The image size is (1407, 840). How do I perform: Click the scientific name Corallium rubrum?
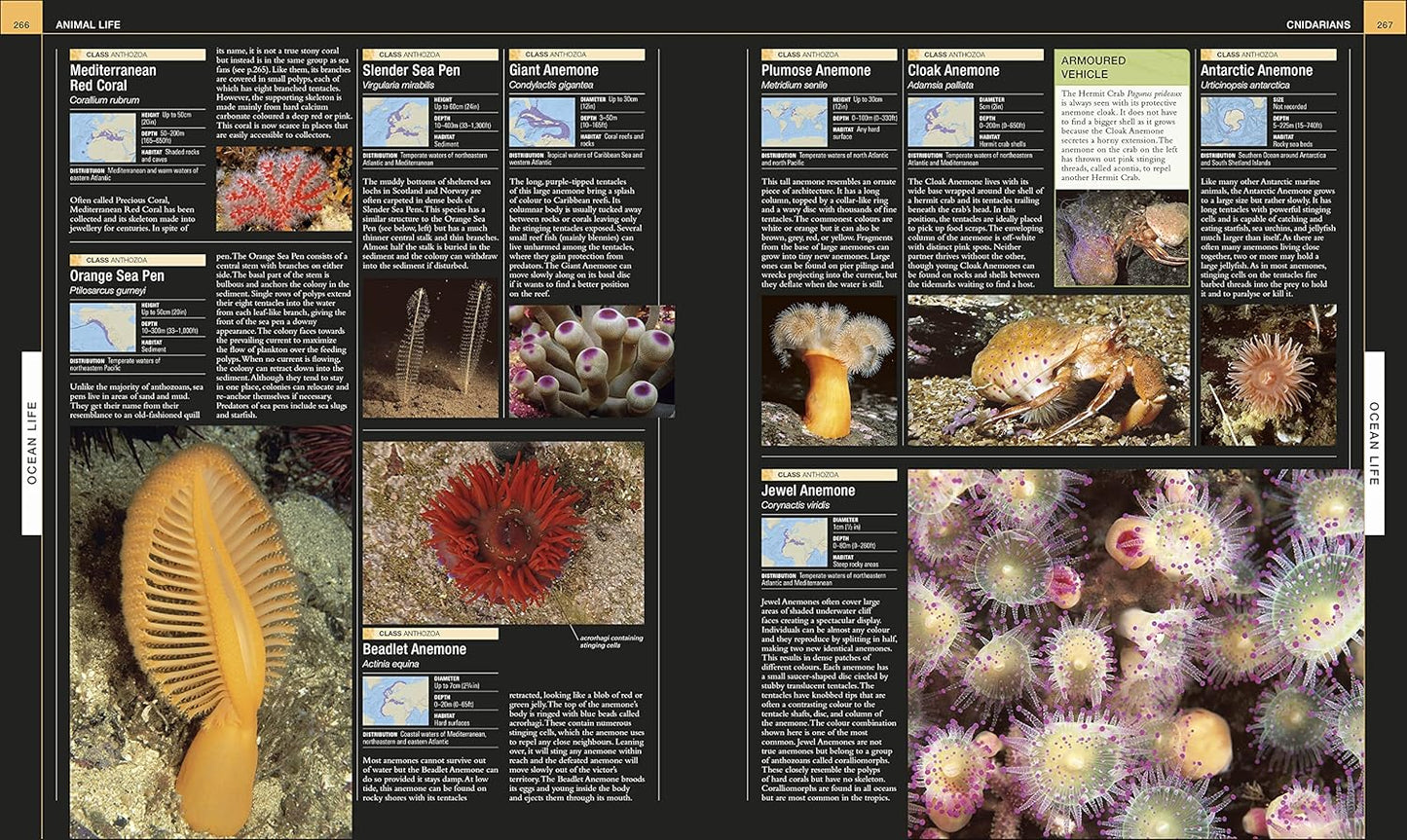pos(104,100)
